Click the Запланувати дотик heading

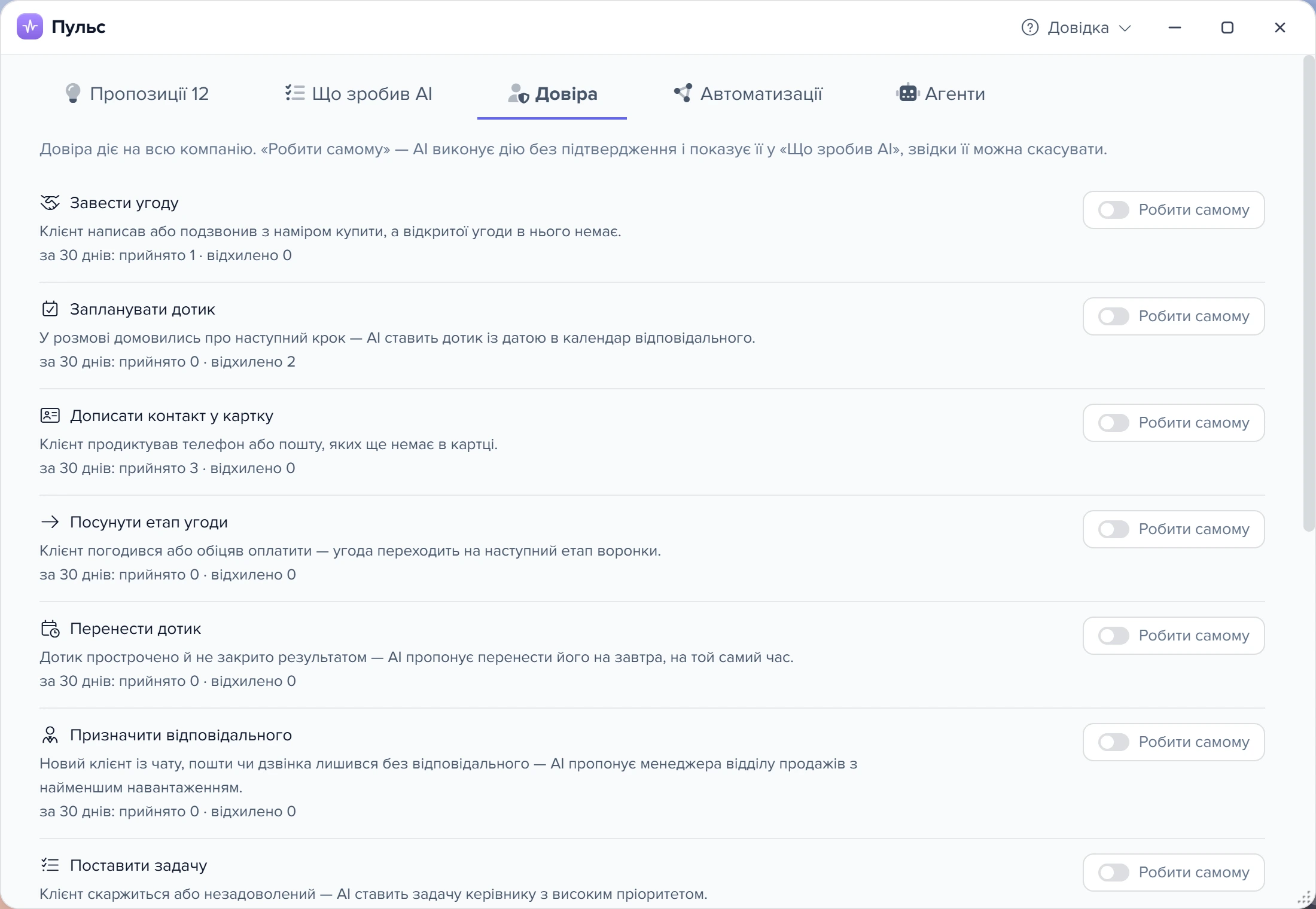142,309
